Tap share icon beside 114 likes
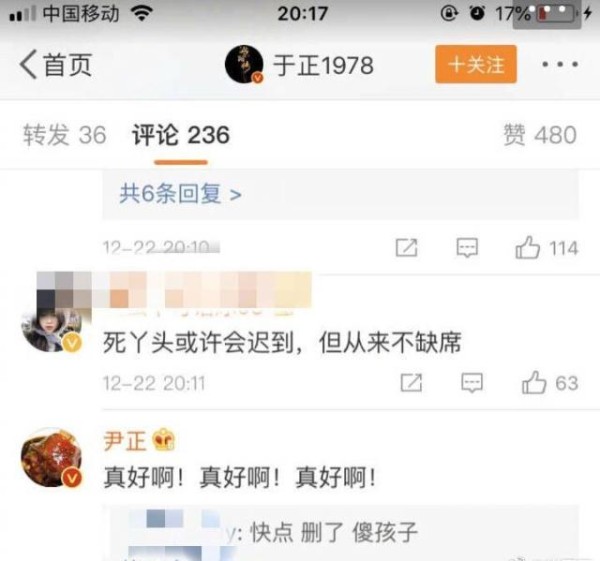 (x=406, y=248)
